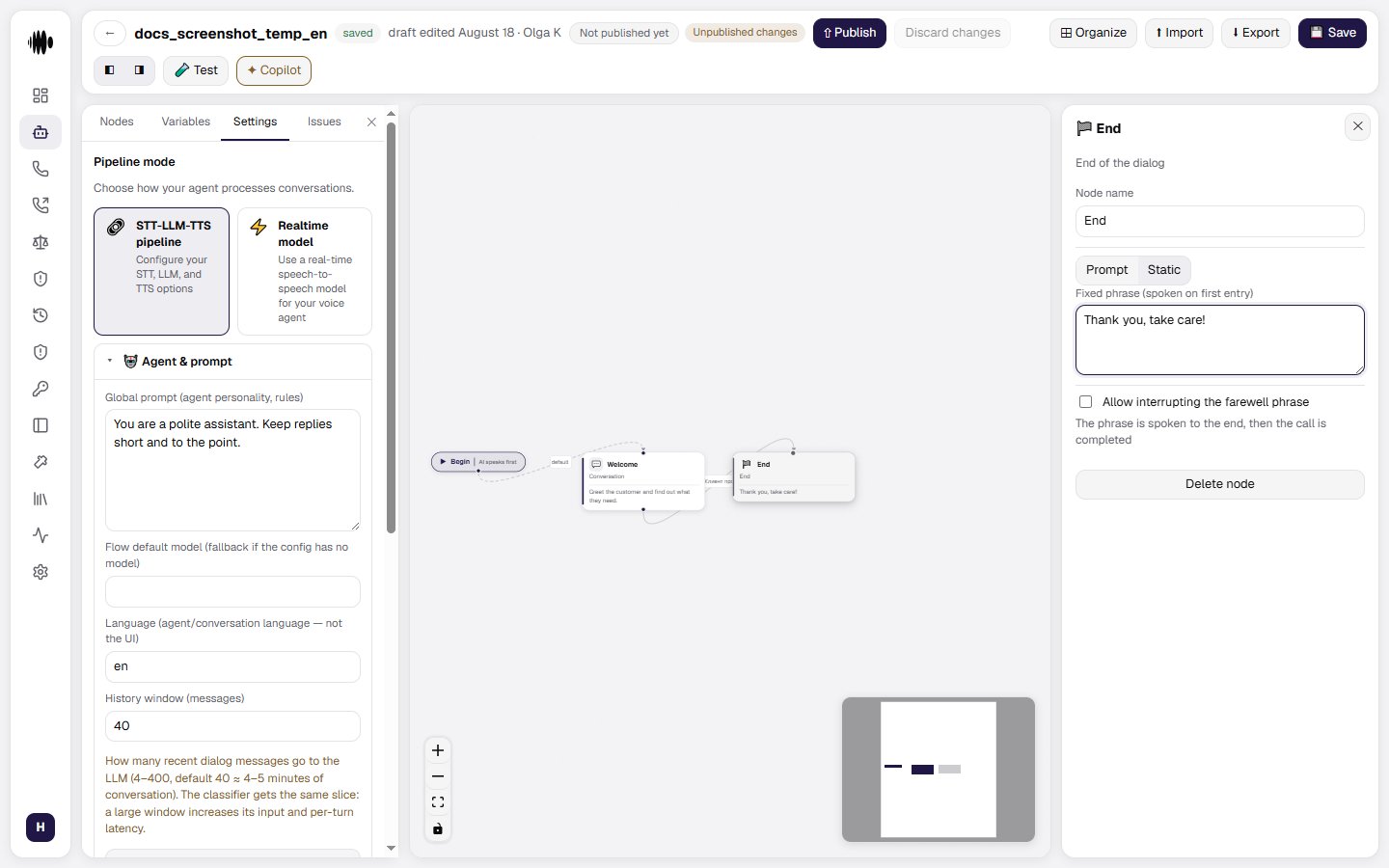Toggle the canvas lock icon
Screen dimensions: 1389x868
tap(438, 828)
